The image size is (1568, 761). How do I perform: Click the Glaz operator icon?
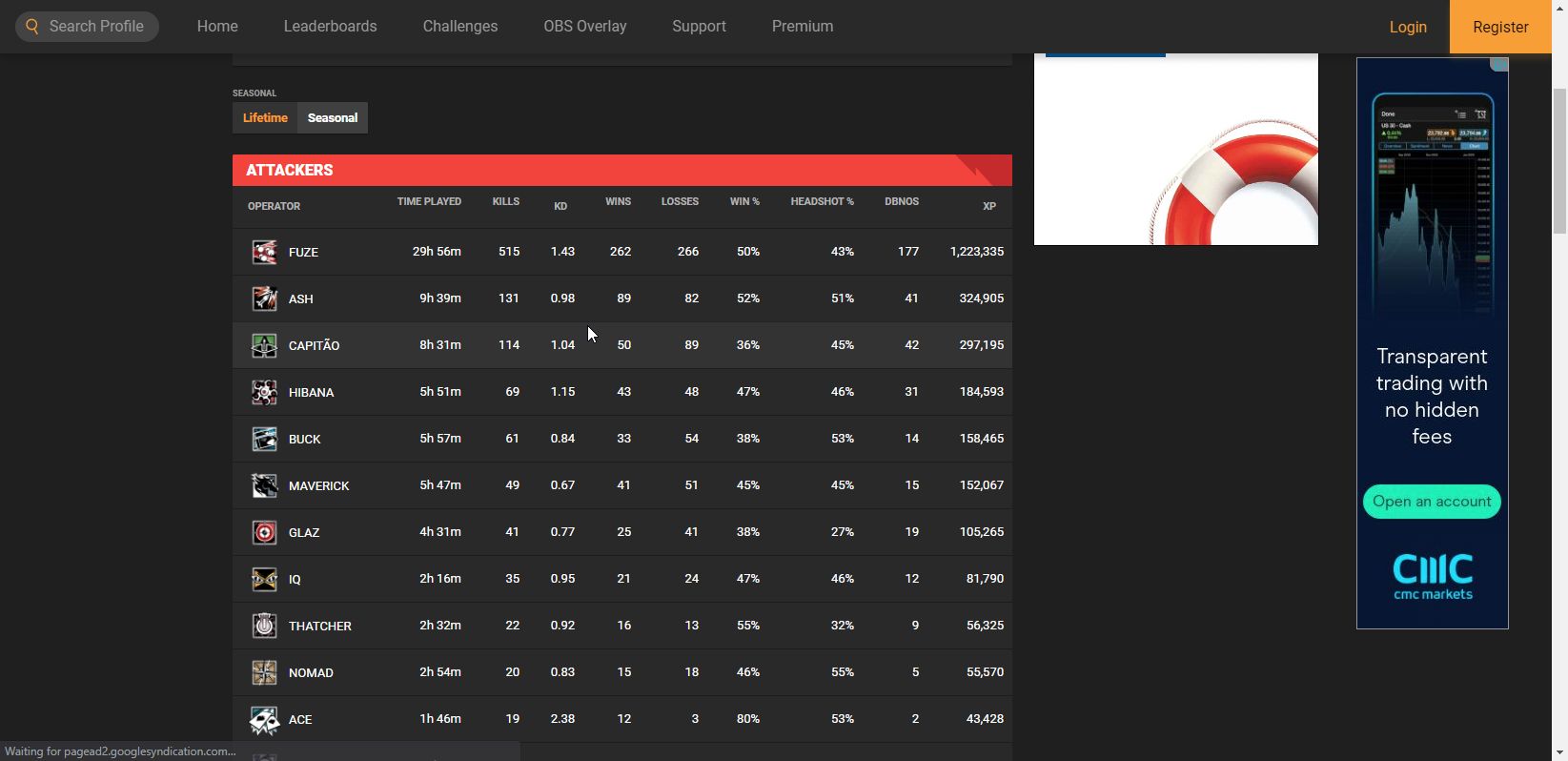264,532
